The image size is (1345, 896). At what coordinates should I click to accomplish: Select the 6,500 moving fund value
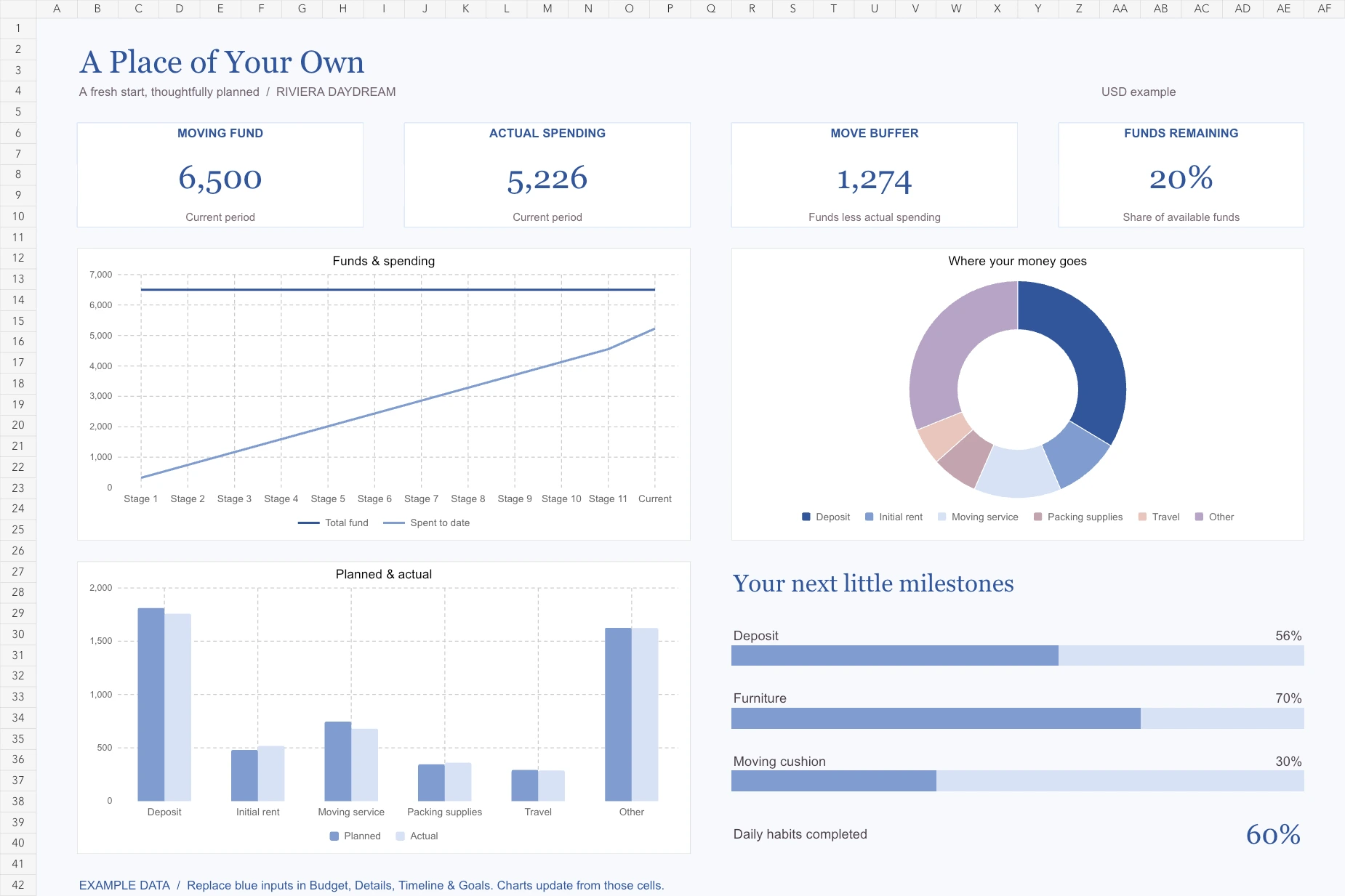(220, 179)
